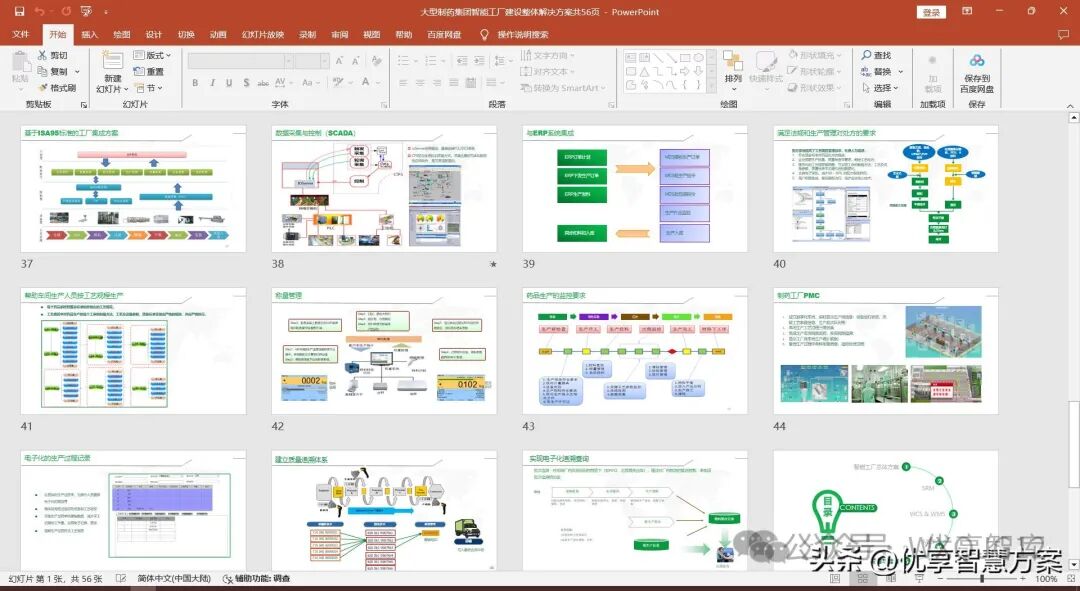Switch to the 切换 (Transitions) tab
1080x591 pixels.
(x=186, y=34)
